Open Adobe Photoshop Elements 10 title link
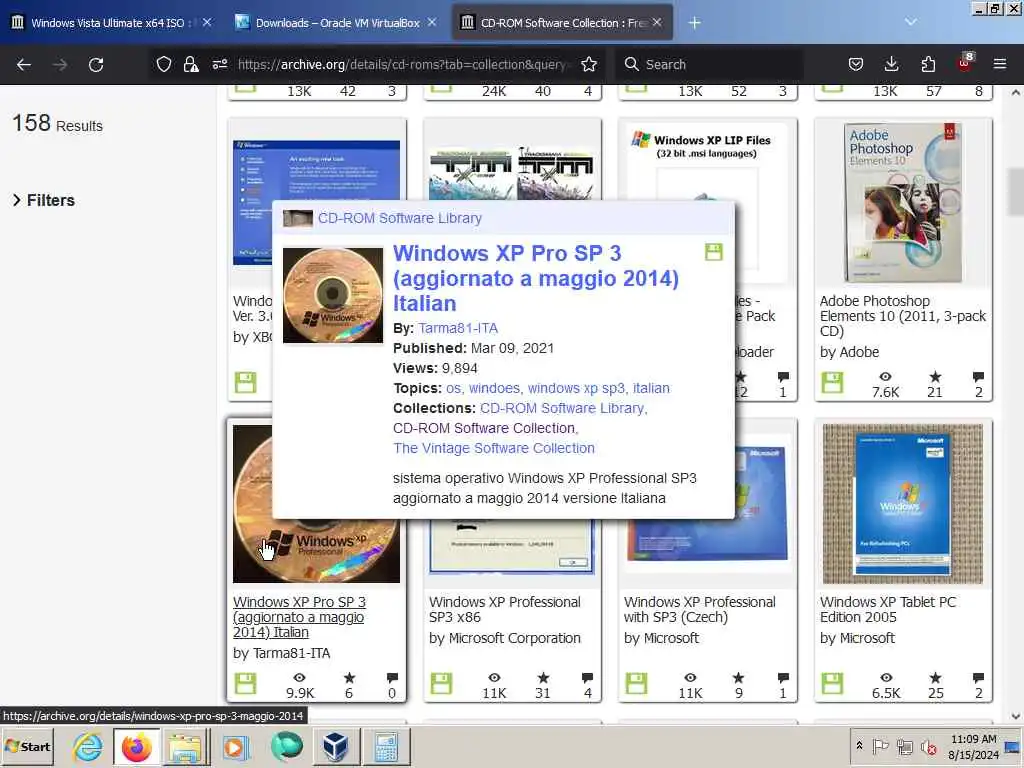1024x768 pixels. click(903, 316)
